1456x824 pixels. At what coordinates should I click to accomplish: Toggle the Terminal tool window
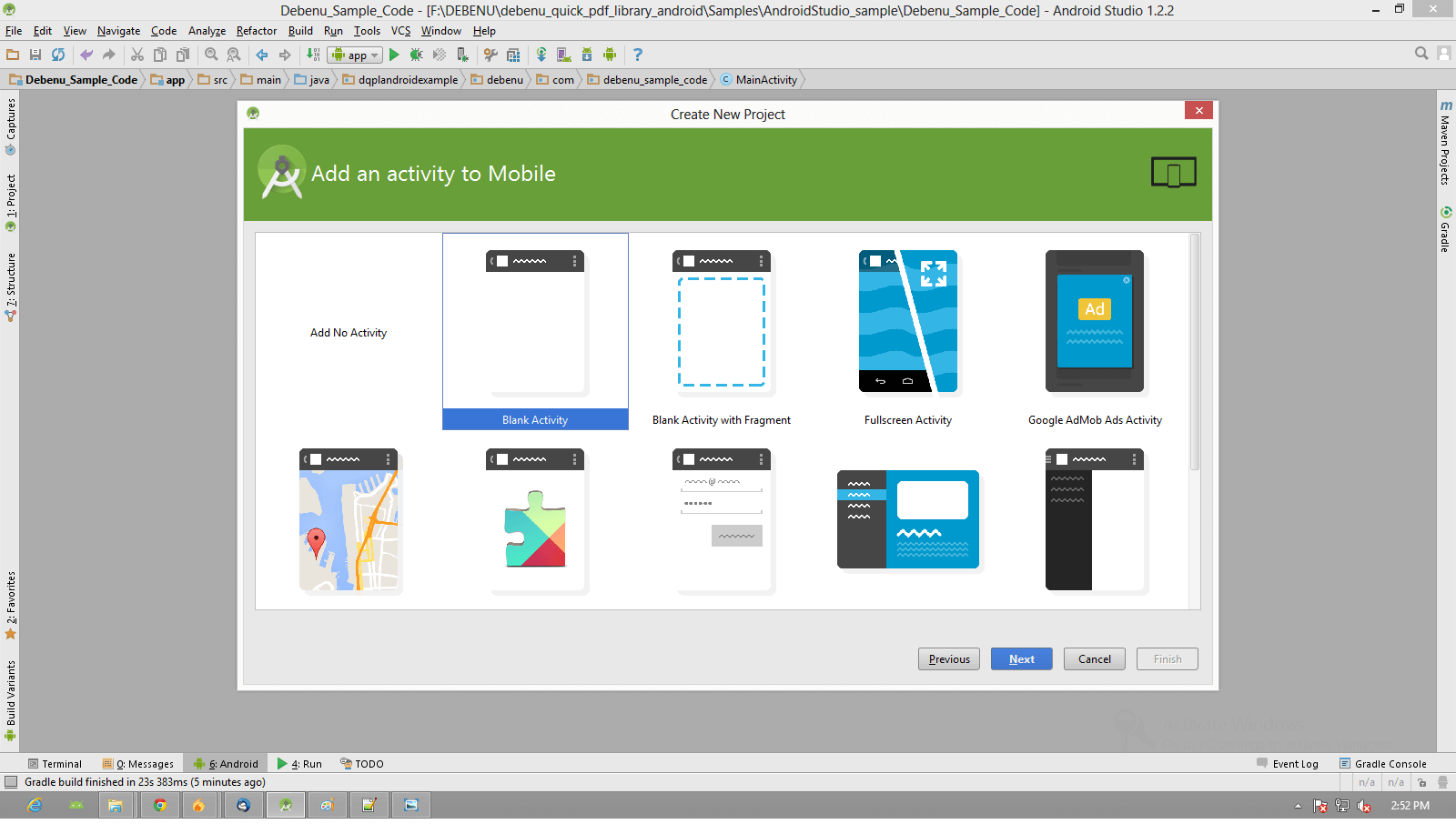[56, 763]
